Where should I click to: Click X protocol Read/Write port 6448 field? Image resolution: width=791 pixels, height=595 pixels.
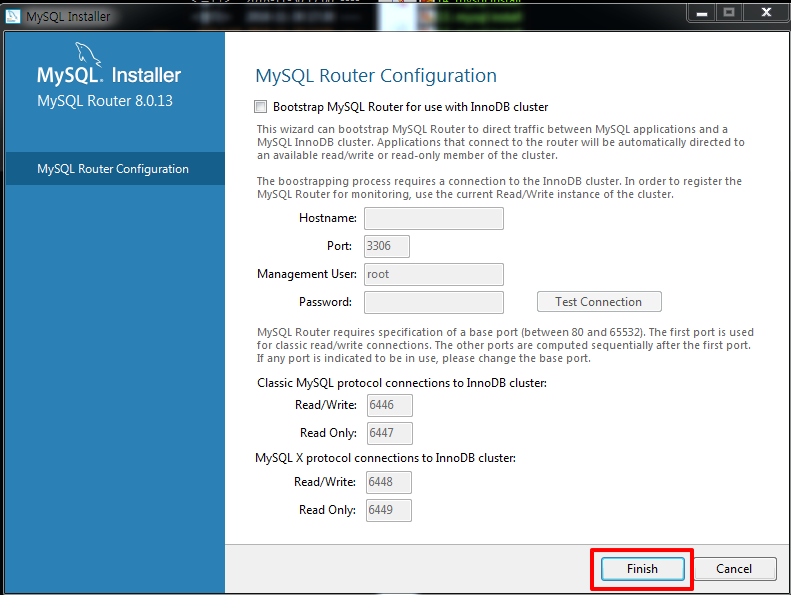388,482
